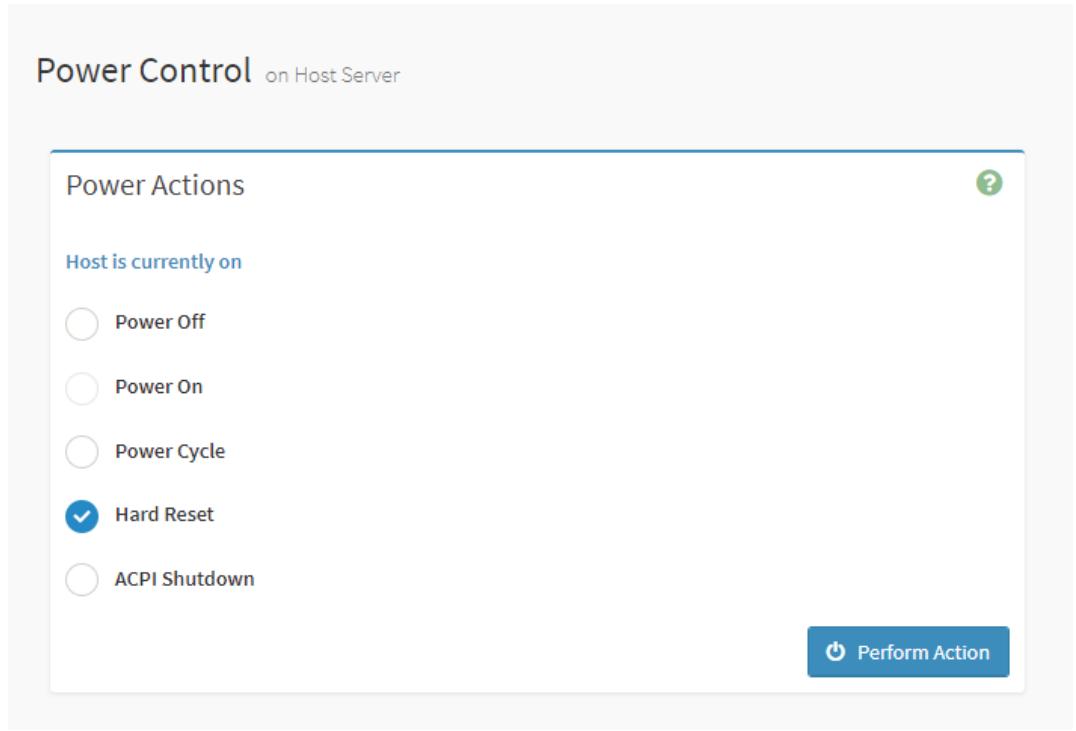Viewport: 1076px width, 731px height.
Task: Click the "on Host Server" subtitle
Action: [332, 76]
